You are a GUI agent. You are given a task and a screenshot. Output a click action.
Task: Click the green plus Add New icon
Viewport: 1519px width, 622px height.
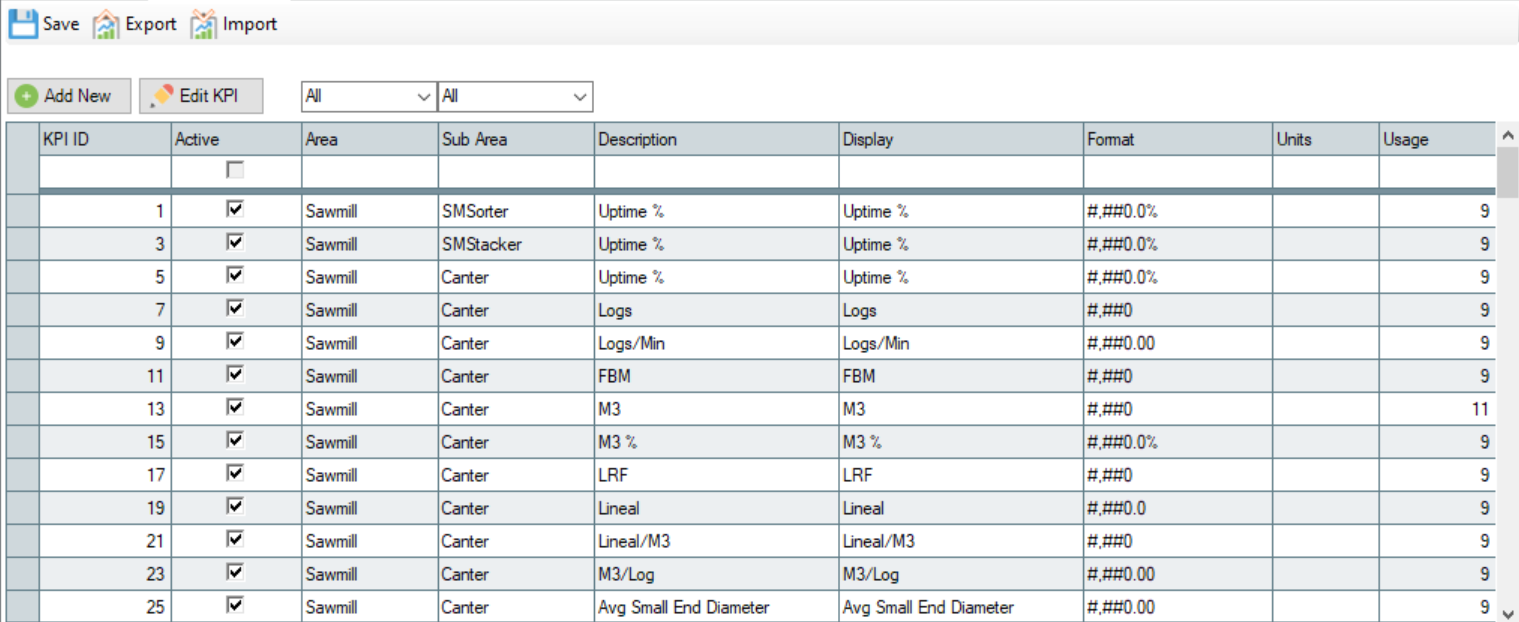coord(27,96)
